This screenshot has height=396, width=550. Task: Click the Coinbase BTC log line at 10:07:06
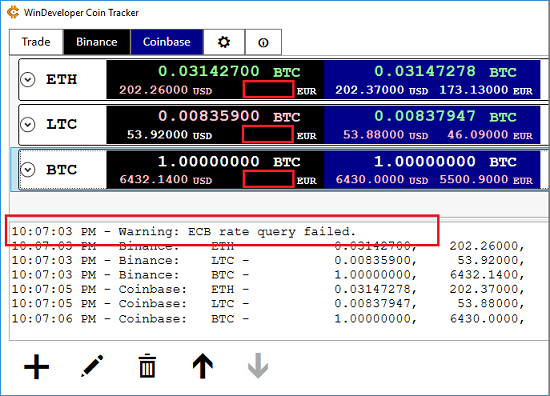tap(268, 318)
